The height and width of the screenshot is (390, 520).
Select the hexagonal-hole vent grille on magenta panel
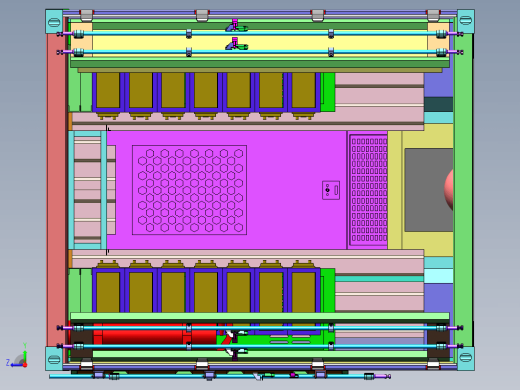189,190
